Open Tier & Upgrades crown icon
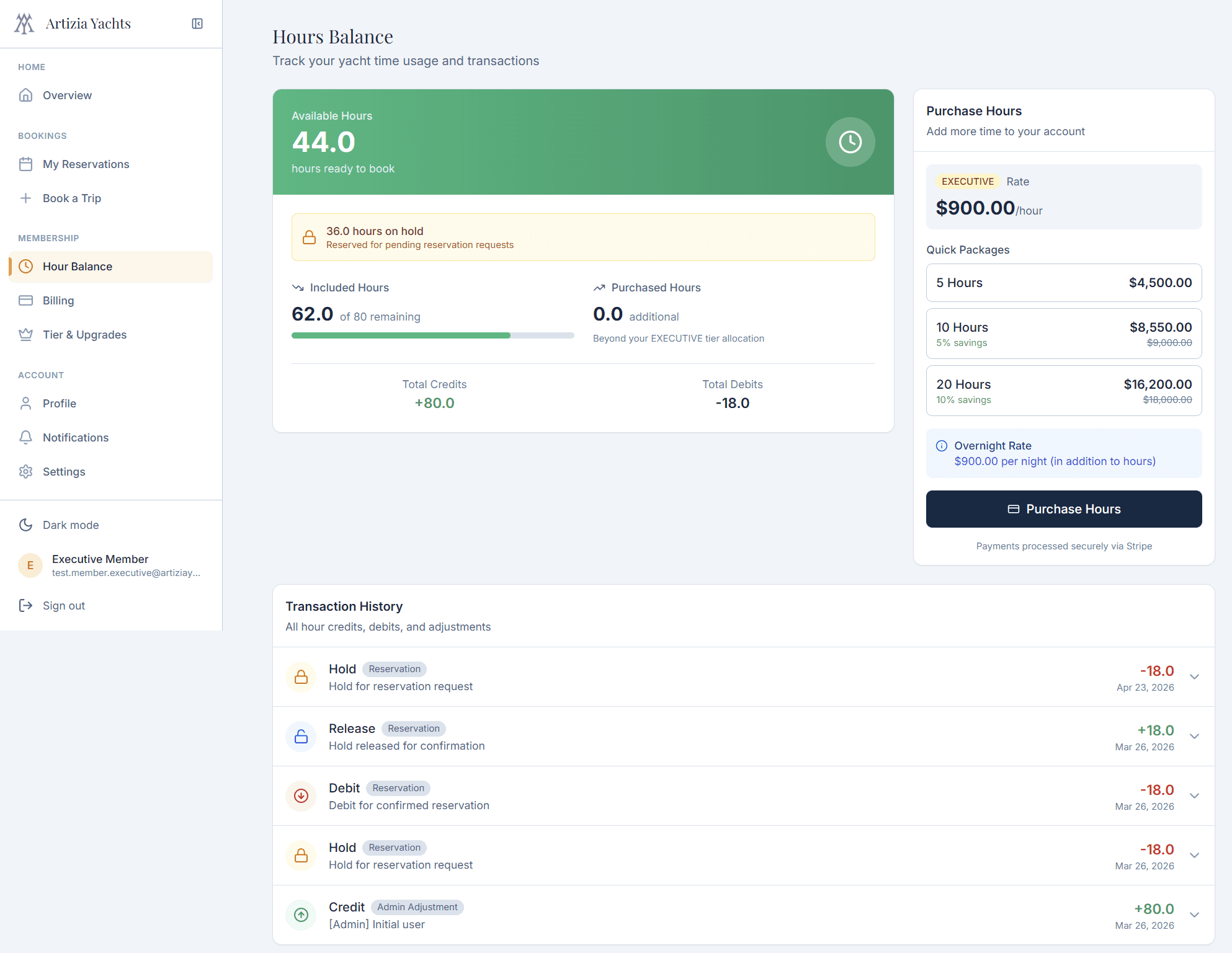 coord(25,334)
